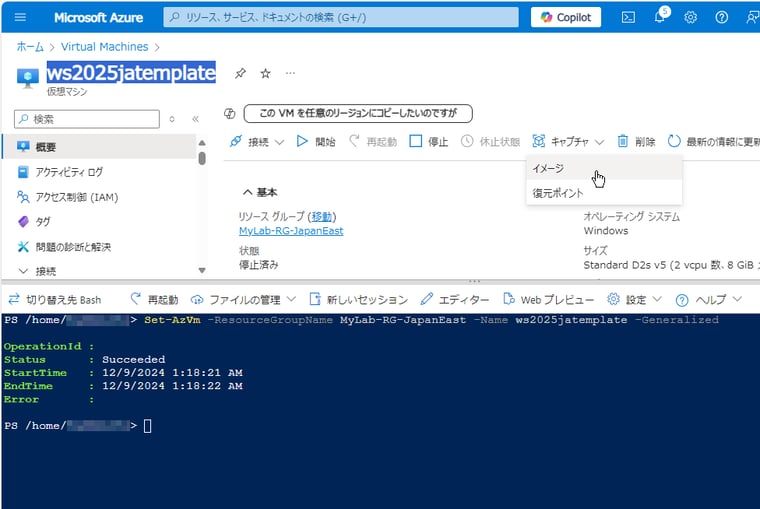Open the help question mark in the header

[722, 17]
